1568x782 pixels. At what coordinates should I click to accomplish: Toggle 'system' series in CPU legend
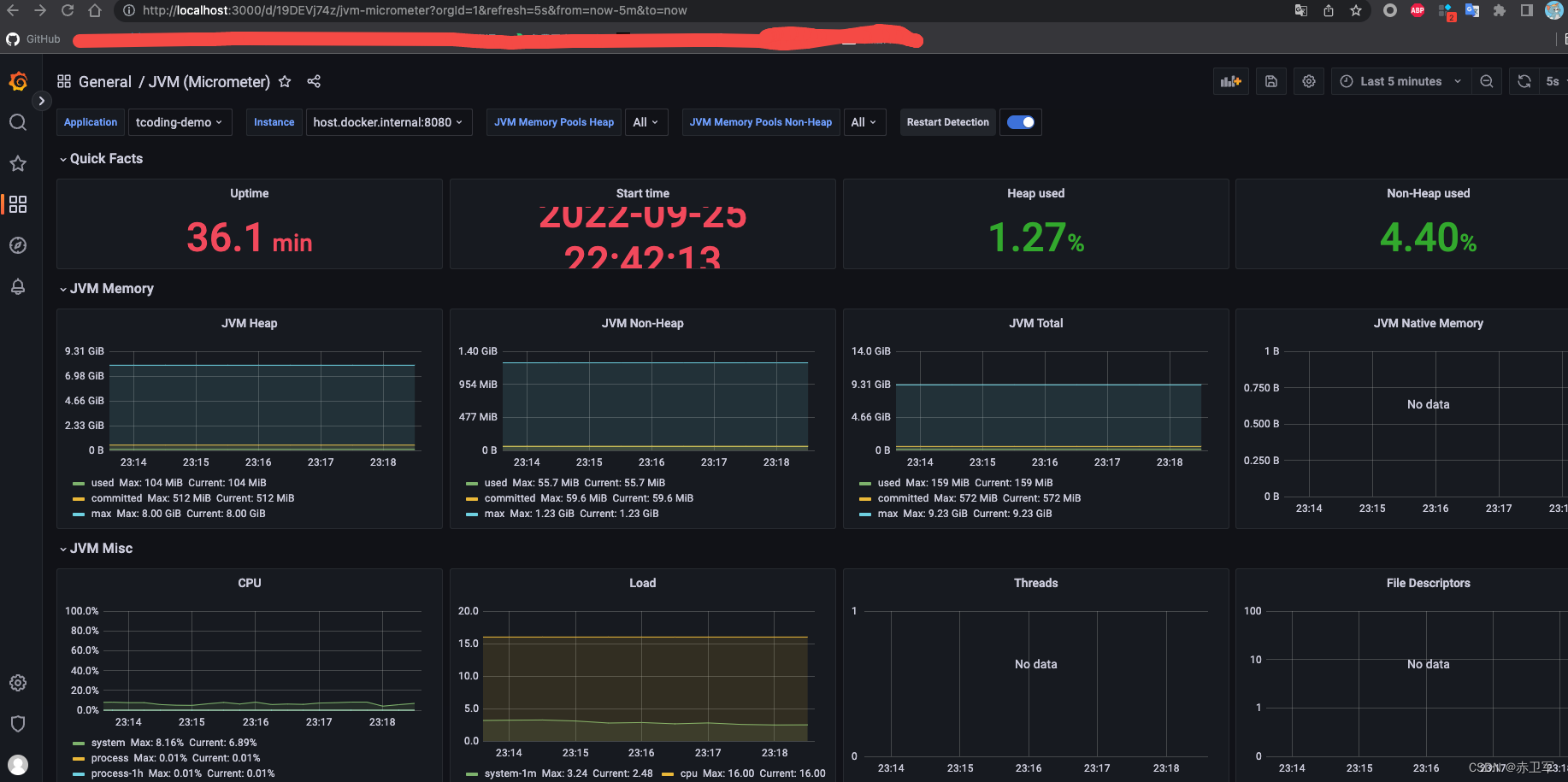108,743
